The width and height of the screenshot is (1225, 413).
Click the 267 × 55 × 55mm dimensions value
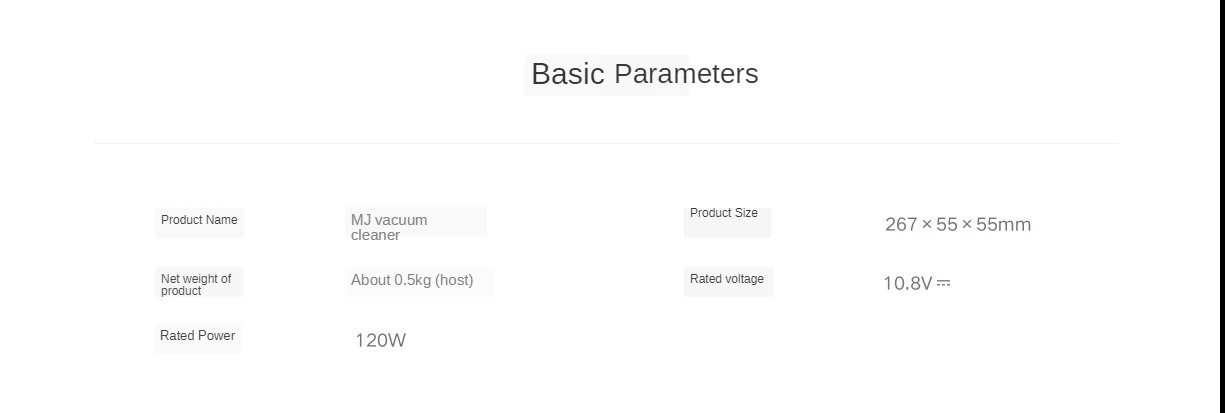pyautogui.click(x=957, y=225)
